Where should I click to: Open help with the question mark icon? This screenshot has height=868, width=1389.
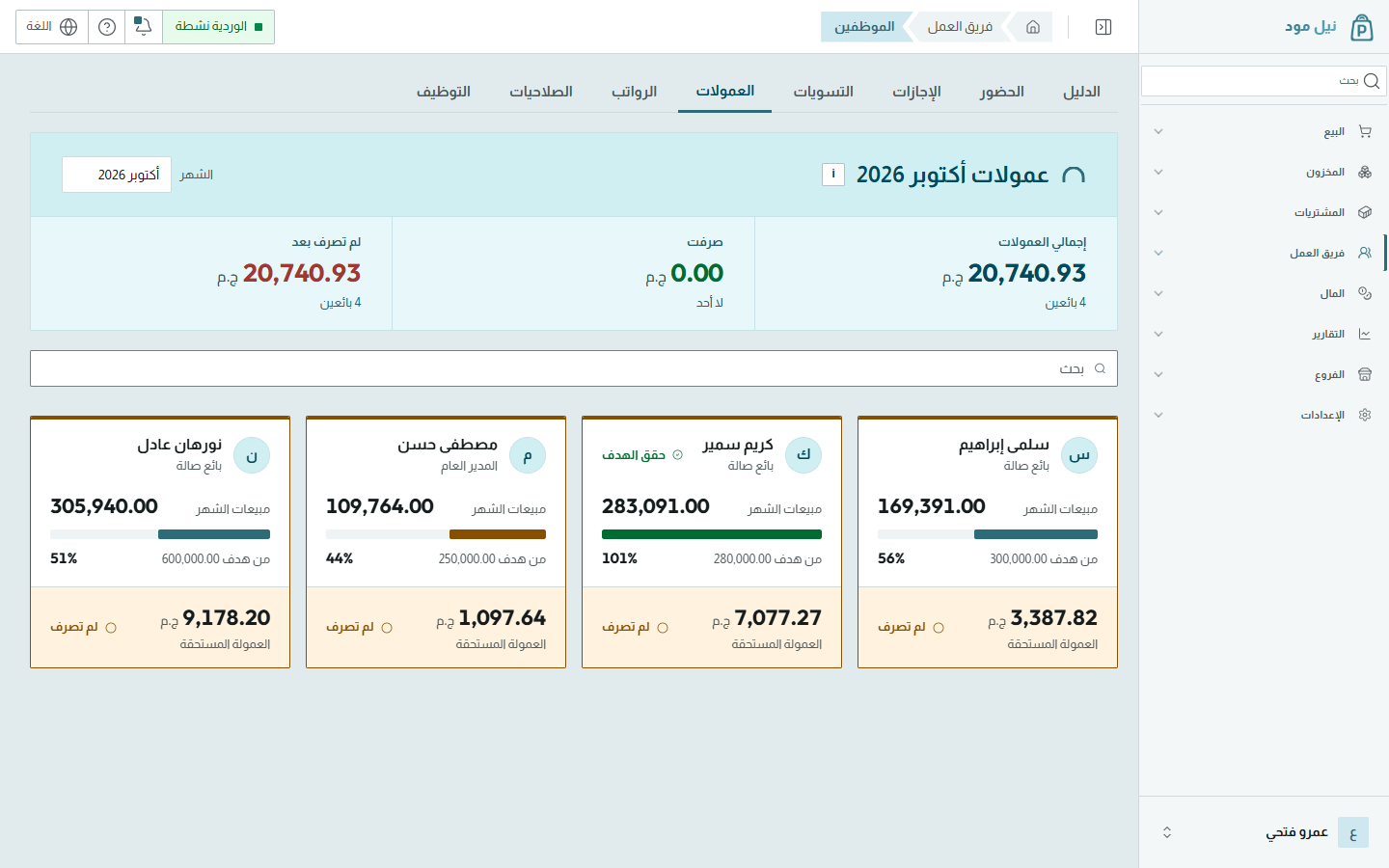[x=107, y=27]
